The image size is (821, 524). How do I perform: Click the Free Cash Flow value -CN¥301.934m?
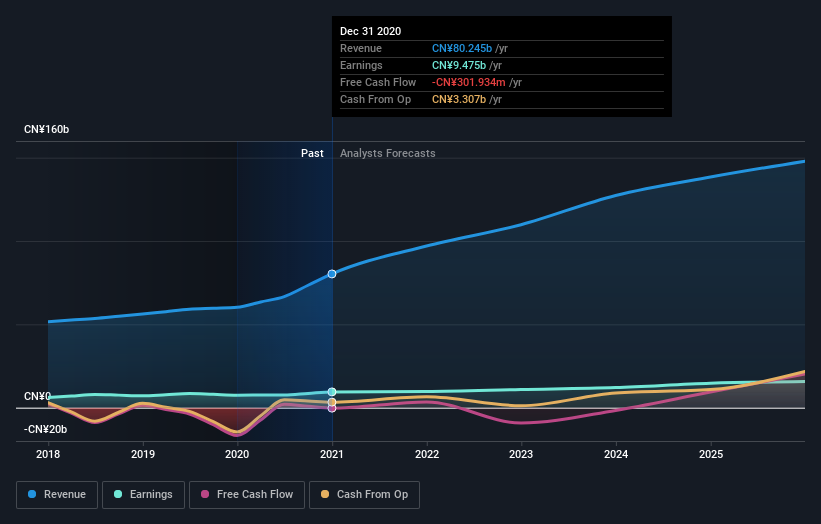(469, 82)
